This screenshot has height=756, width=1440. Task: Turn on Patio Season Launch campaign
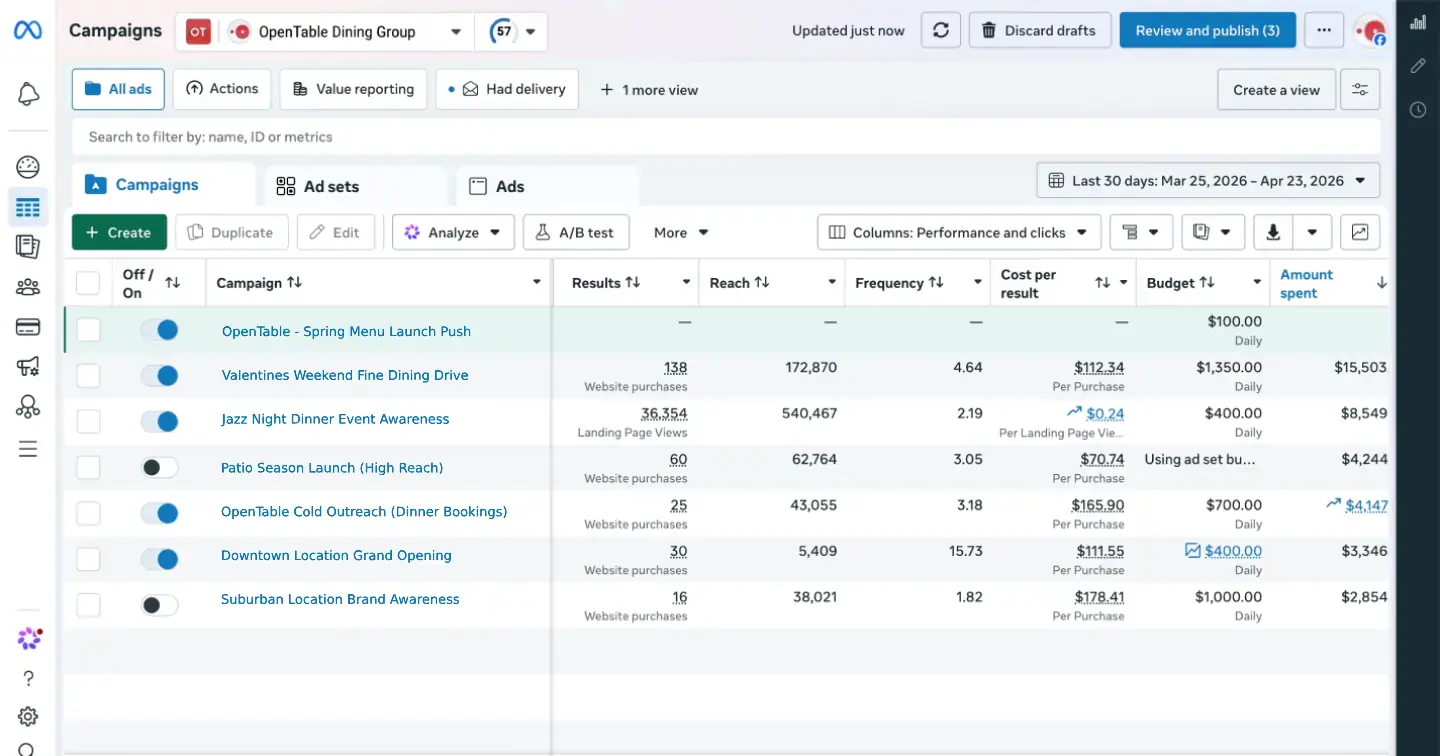click(x=159, y=467)
